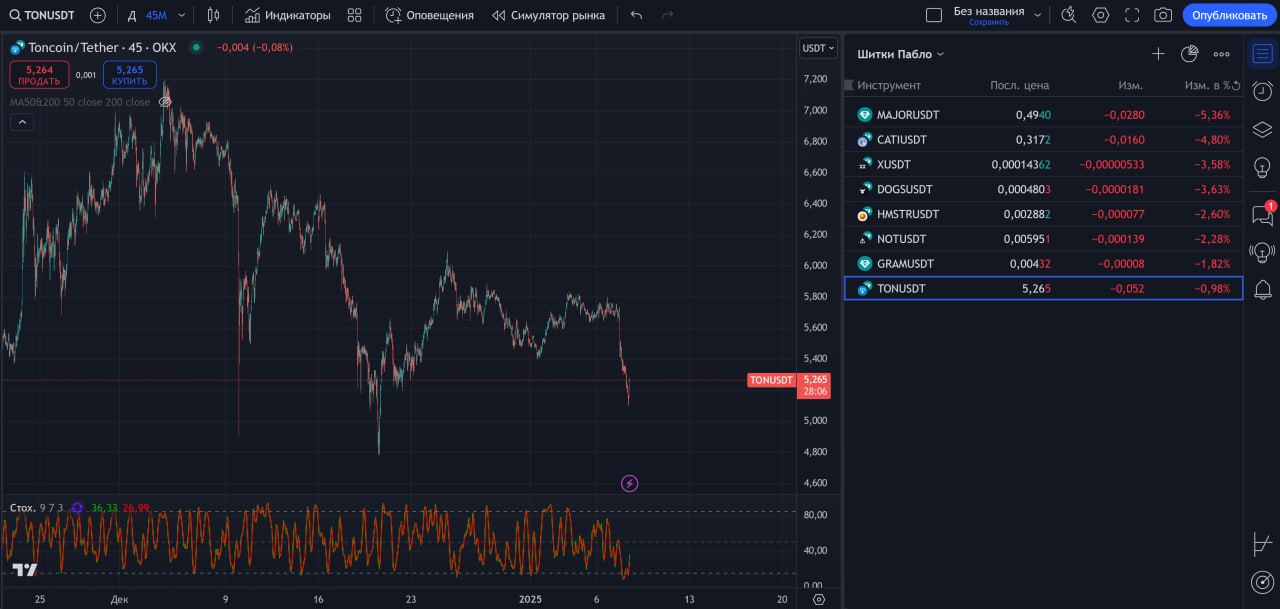Select CATIUSDT in the watchlist

coord(1044,140)
